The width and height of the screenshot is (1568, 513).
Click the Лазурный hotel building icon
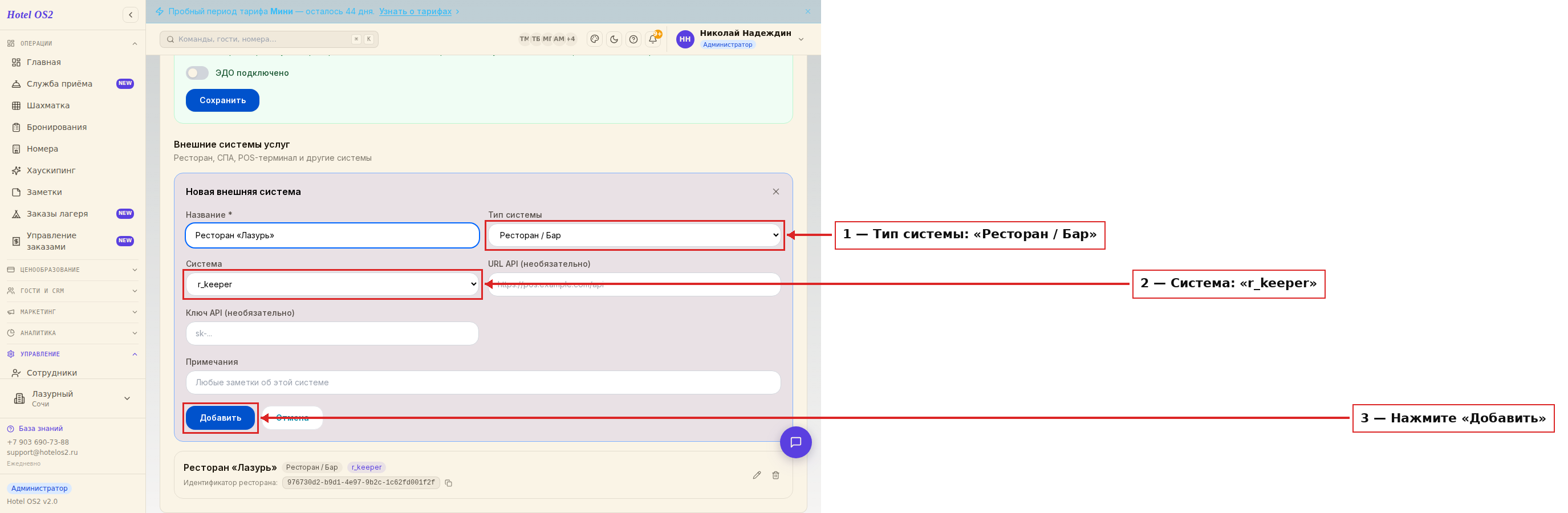(x=19, y=398)
